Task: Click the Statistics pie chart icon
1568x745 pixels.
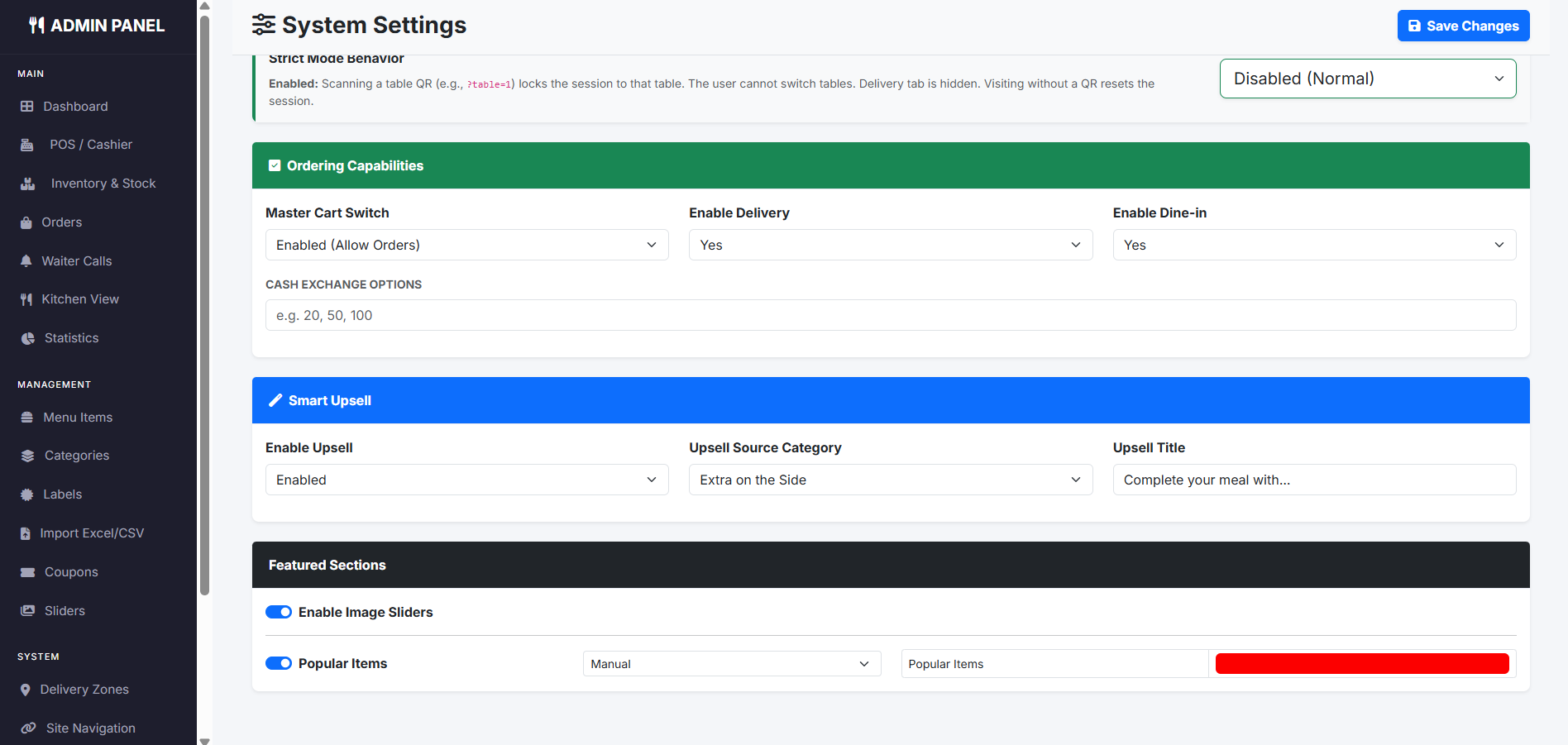Action: [28, 338]
